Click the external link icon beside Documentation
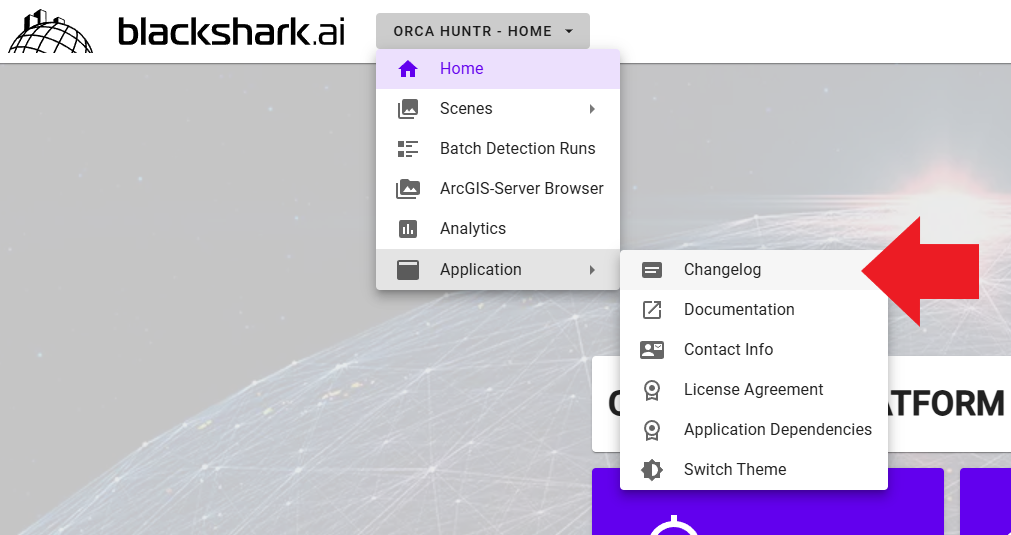The height and width of the screenshot is (535, 1011). pyautogui.click(x=652, y=310)
